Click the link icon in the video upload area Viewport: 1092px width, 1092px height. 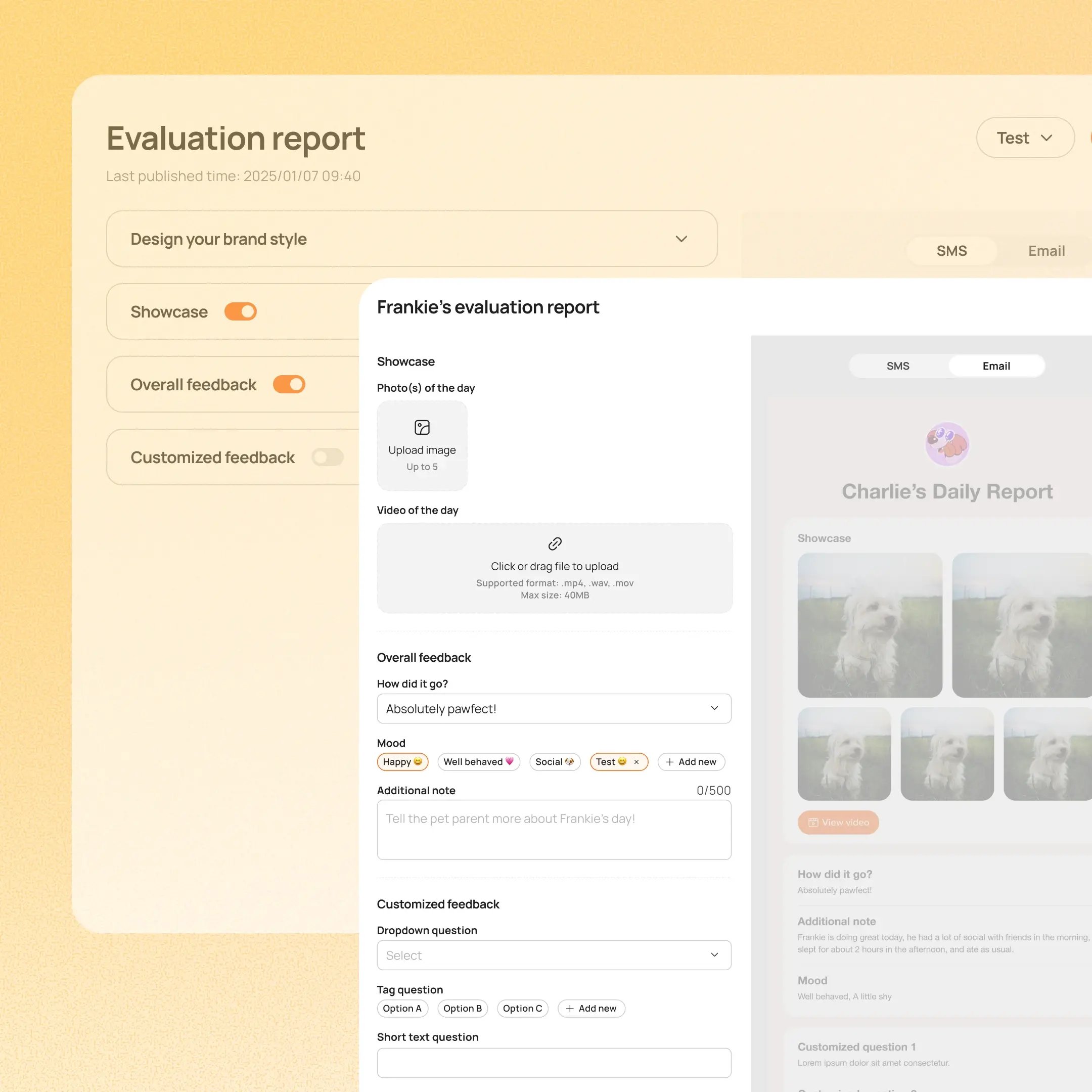coord(555,544)
